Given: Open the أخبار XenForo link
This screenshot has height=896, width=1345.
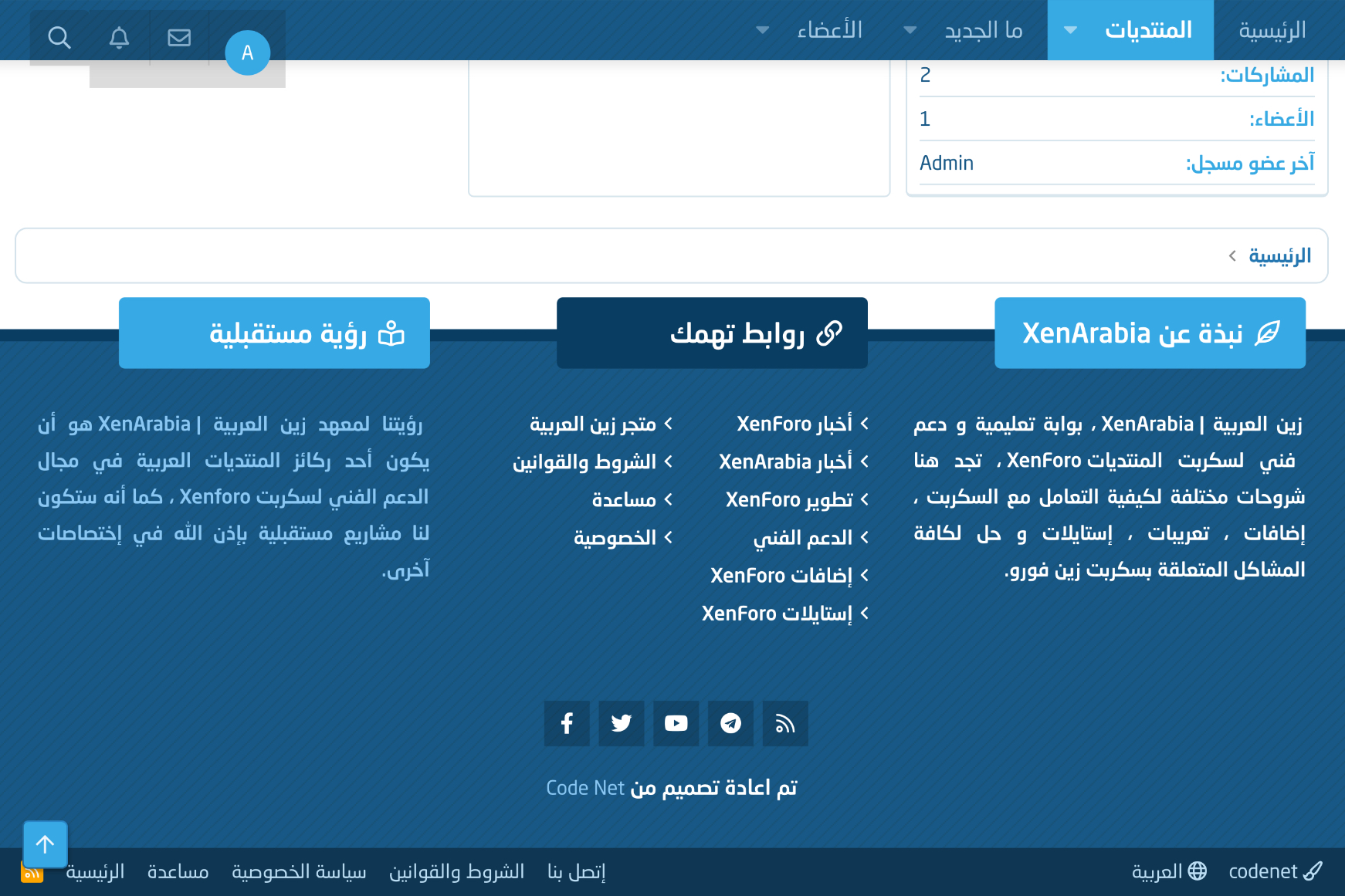Looking at the screenshot, I should point(794,424).
